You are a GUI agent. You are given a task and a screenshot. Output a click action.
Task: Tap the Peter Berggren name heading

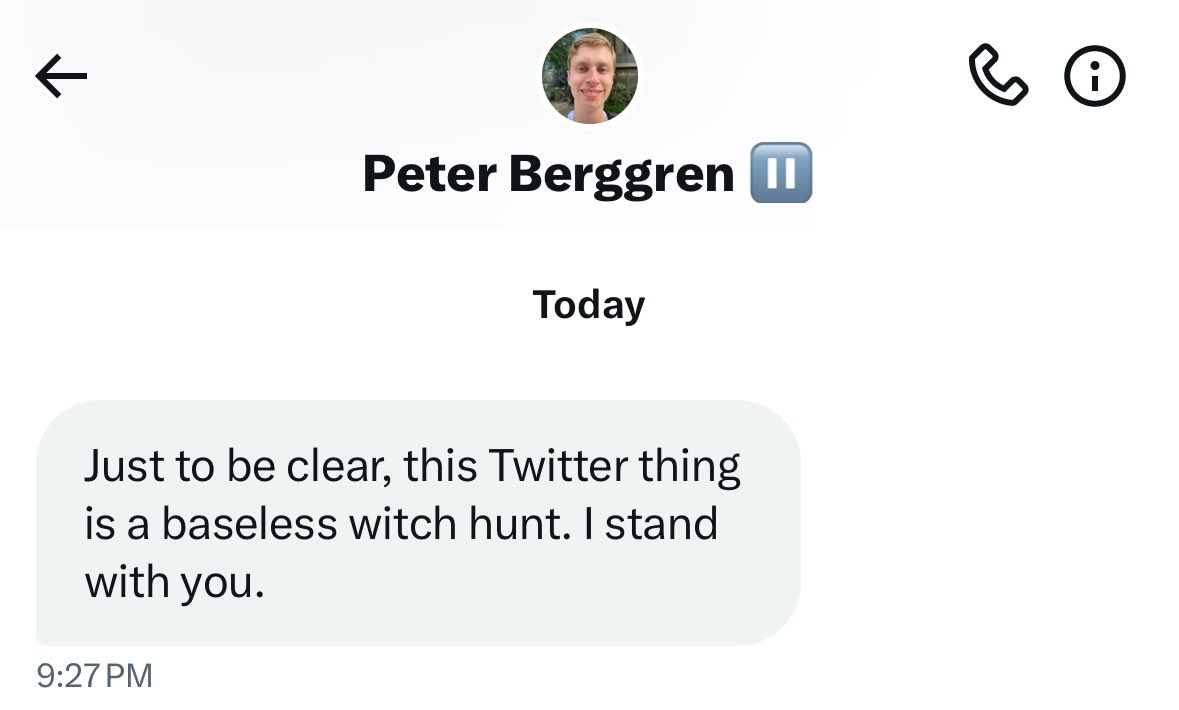[x=548, y=174]
